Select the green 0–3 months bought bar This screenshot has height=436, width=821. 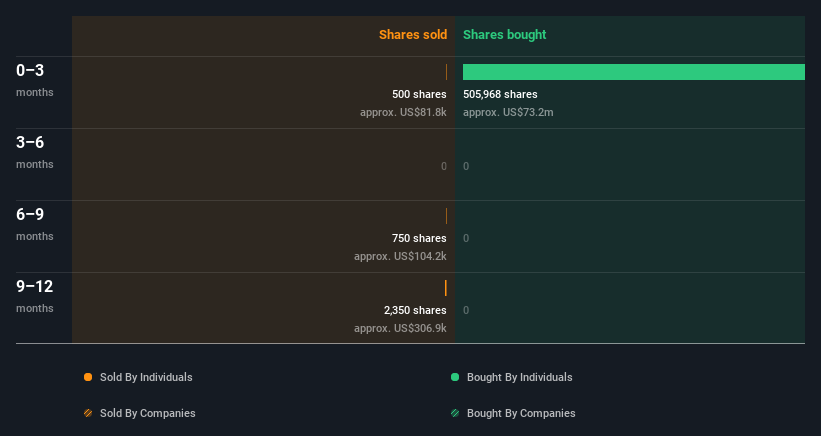(x=634, y=72)
